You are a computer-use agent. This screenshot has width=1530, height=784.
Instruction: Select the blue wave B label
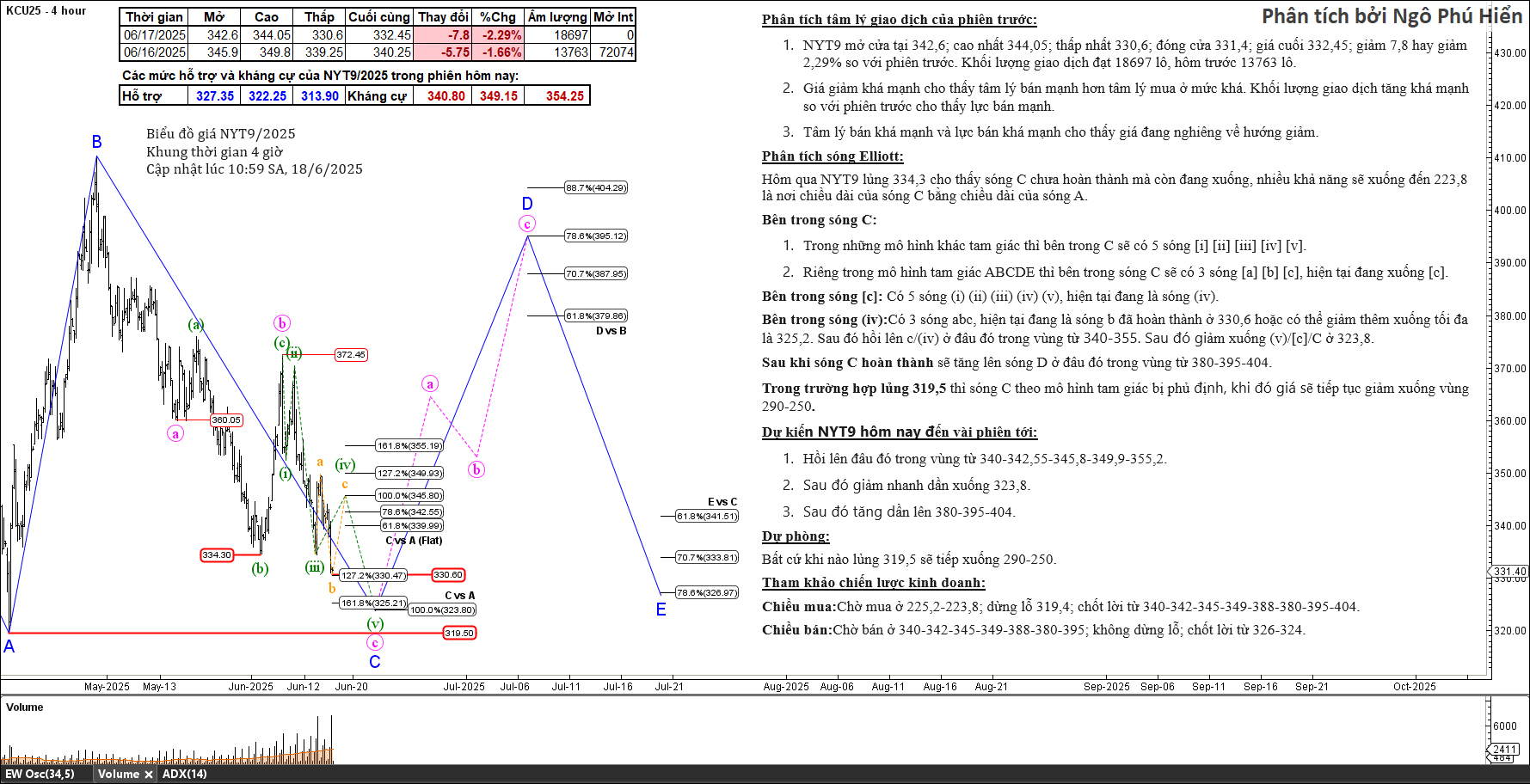coord(97,142)
